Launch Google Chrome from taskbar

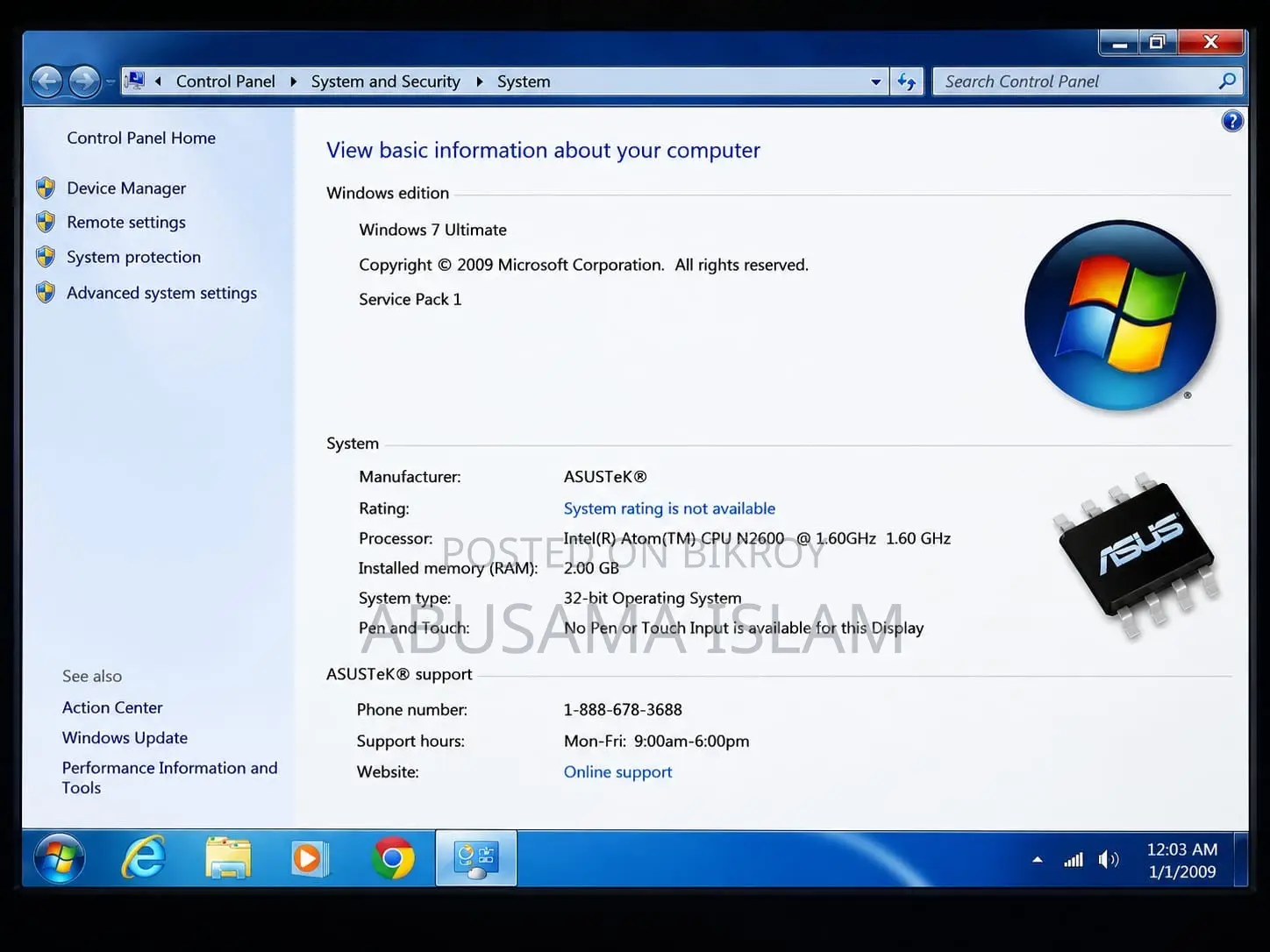pos(393,858)
